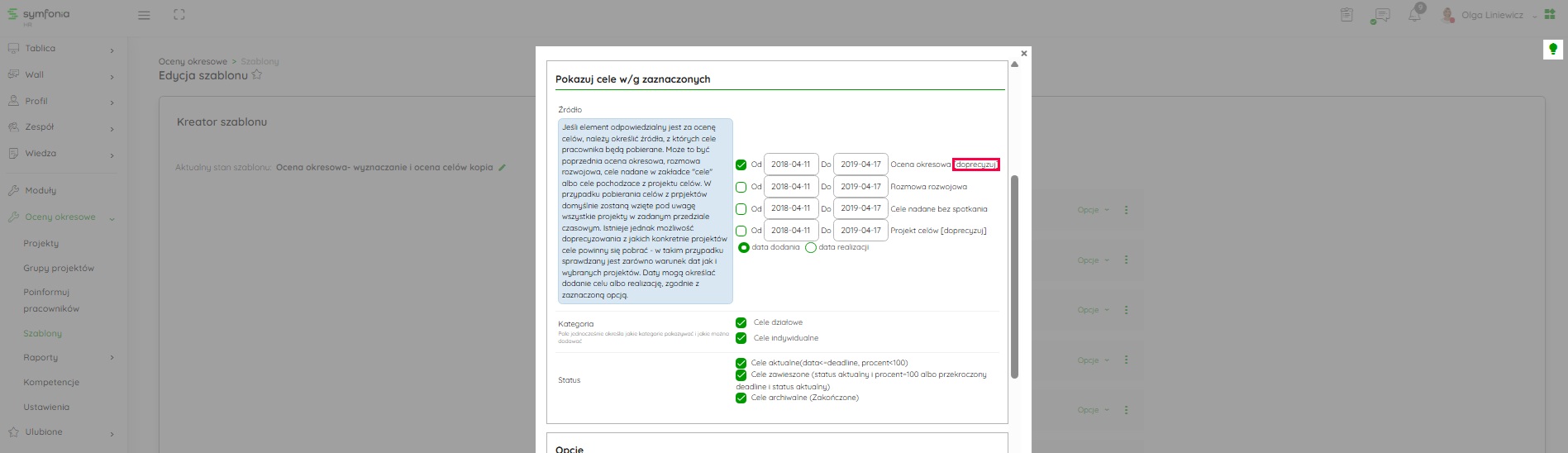Uncheck Cele indywidualne category
The height and width of the screenshot is (453, 1568).
[741, 338]
